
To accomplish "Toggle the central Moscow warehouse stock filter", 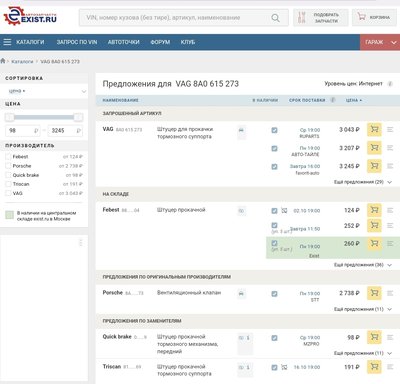I will point(10,215).
